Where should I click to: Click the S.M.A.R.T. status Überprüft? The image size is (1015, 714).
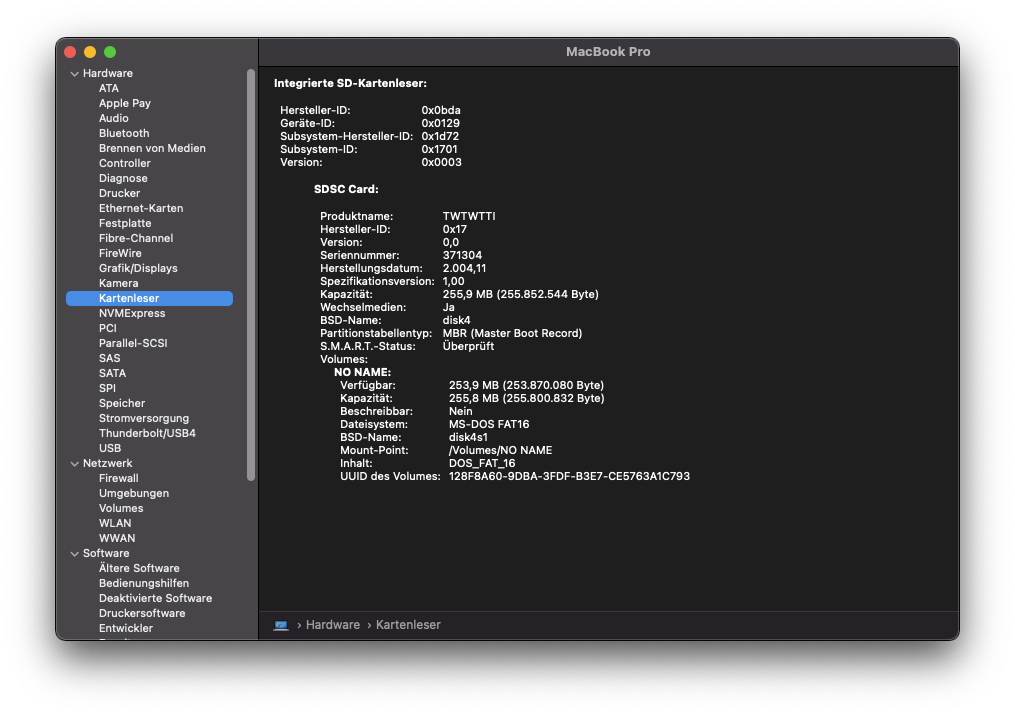pos(468,346)
